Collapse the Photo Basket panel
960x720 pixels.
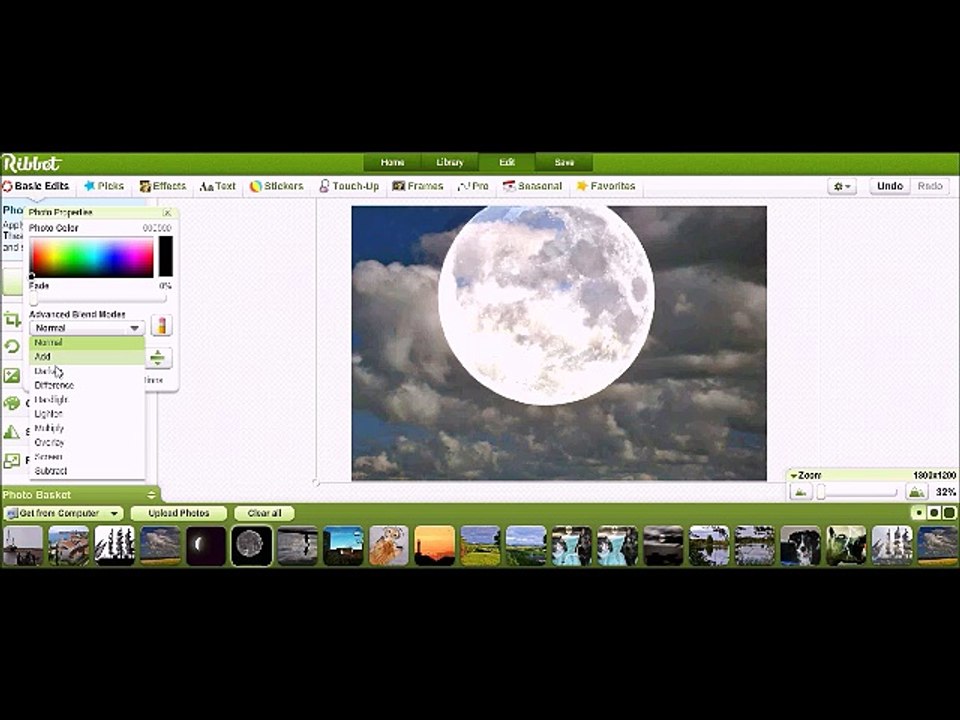pos(151,495)
